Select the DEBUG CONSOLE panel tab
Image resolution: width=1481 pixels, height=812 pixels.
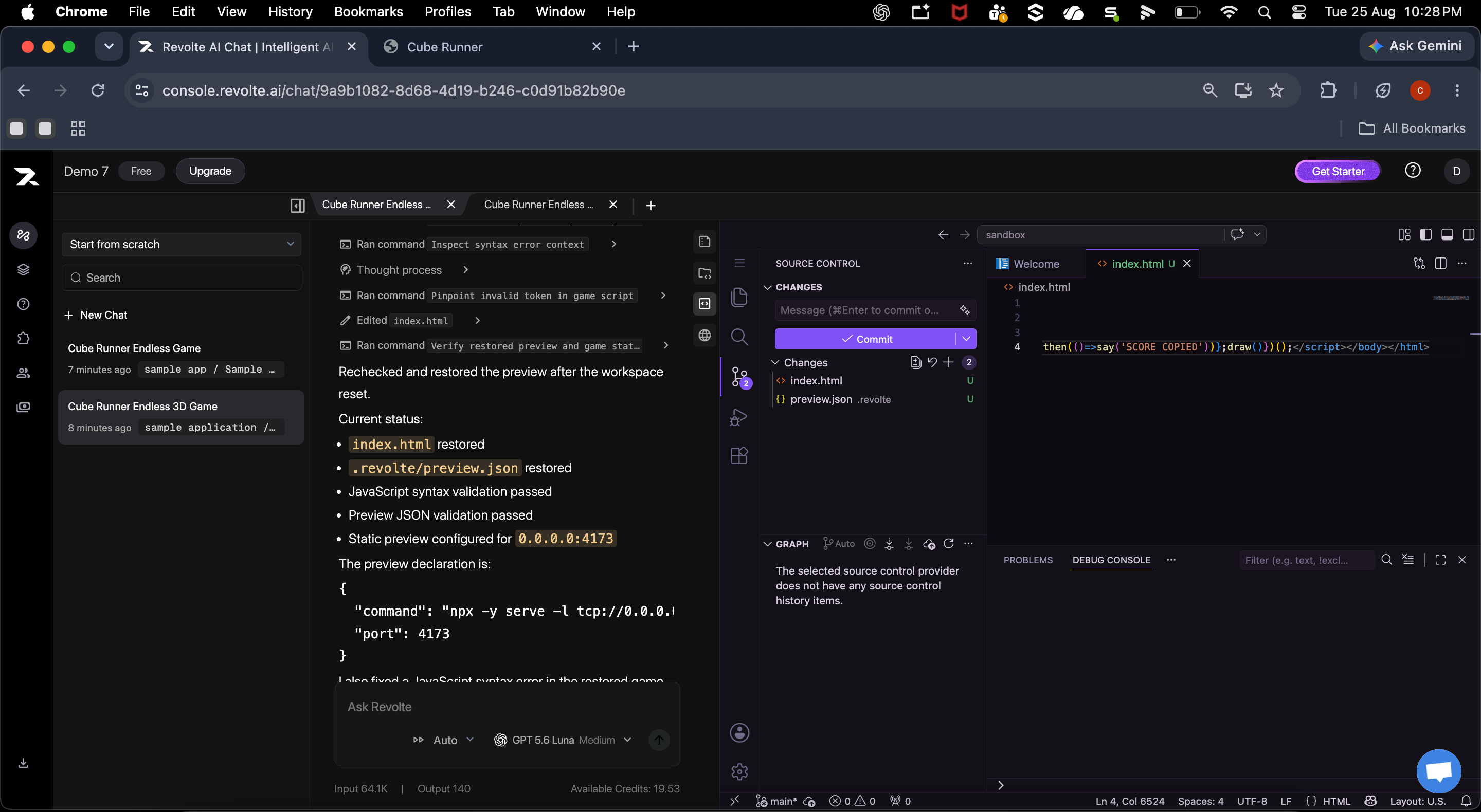pyautogui.click(x=1111, y=560)
